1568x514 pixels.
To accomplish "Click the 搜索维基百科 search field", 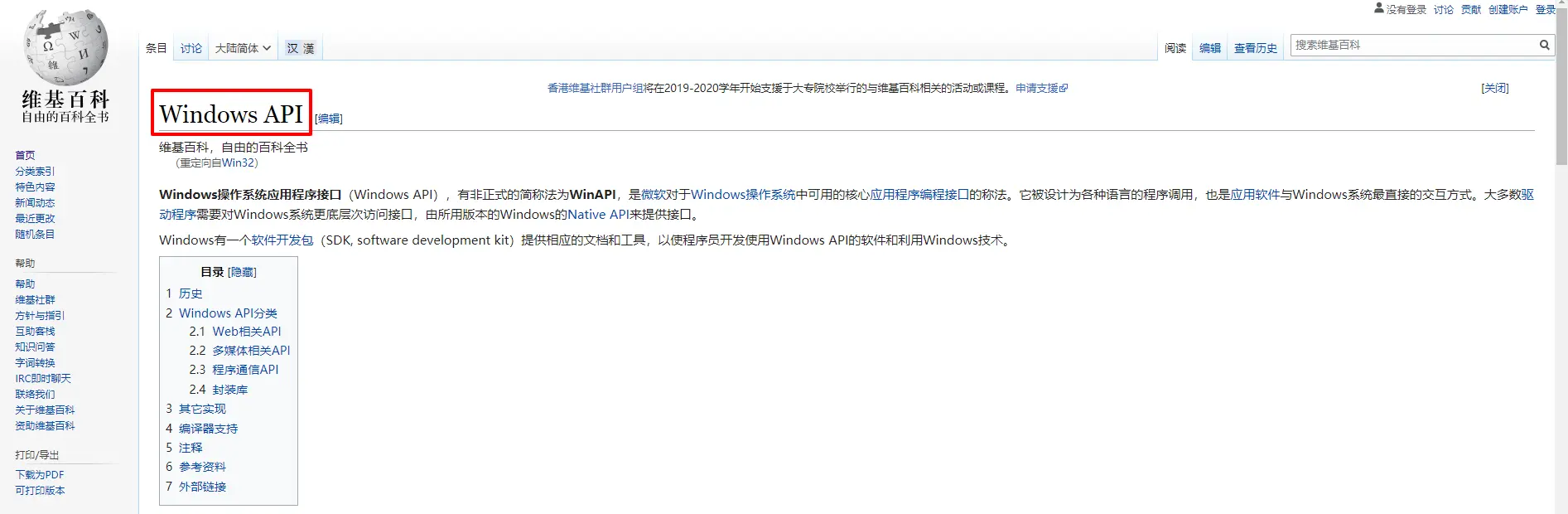I will click(x=1414, y=45).
